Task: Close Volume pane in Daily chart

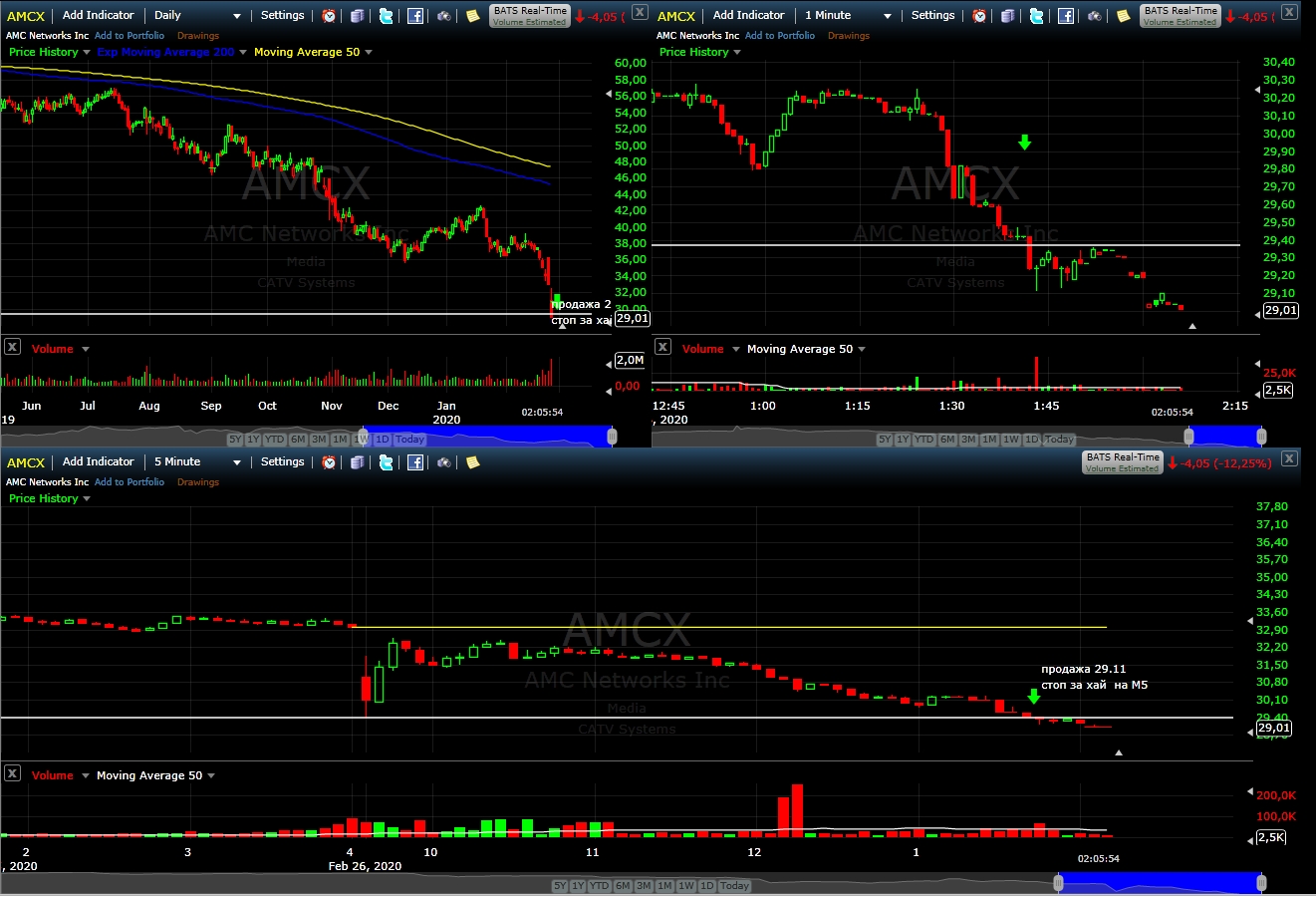Action: tap(12, 347)
